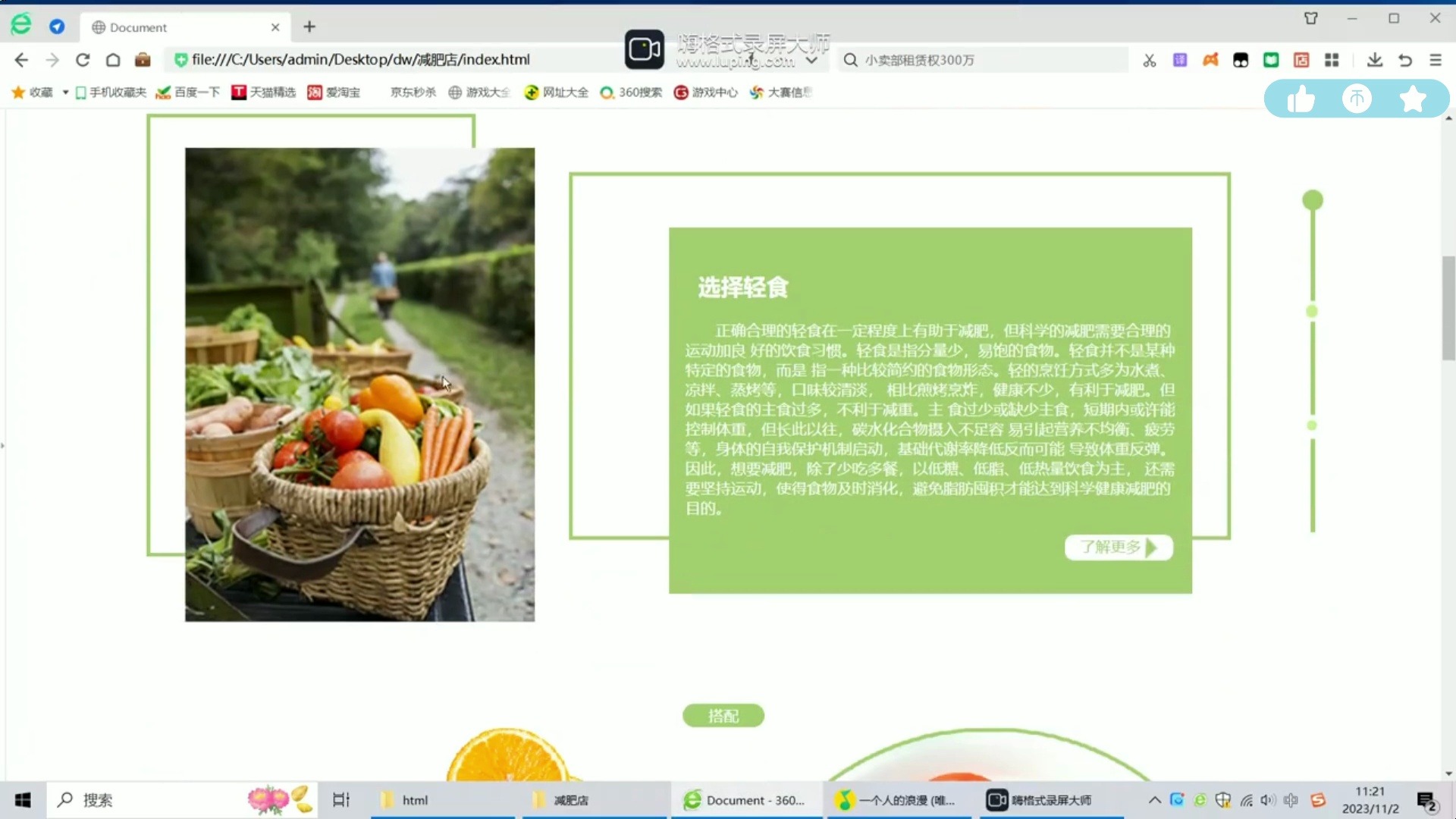The width and height of the screenshot is (1456, 819).
Task: Click the browser back arrow
Action: click(x=21, y=59)
